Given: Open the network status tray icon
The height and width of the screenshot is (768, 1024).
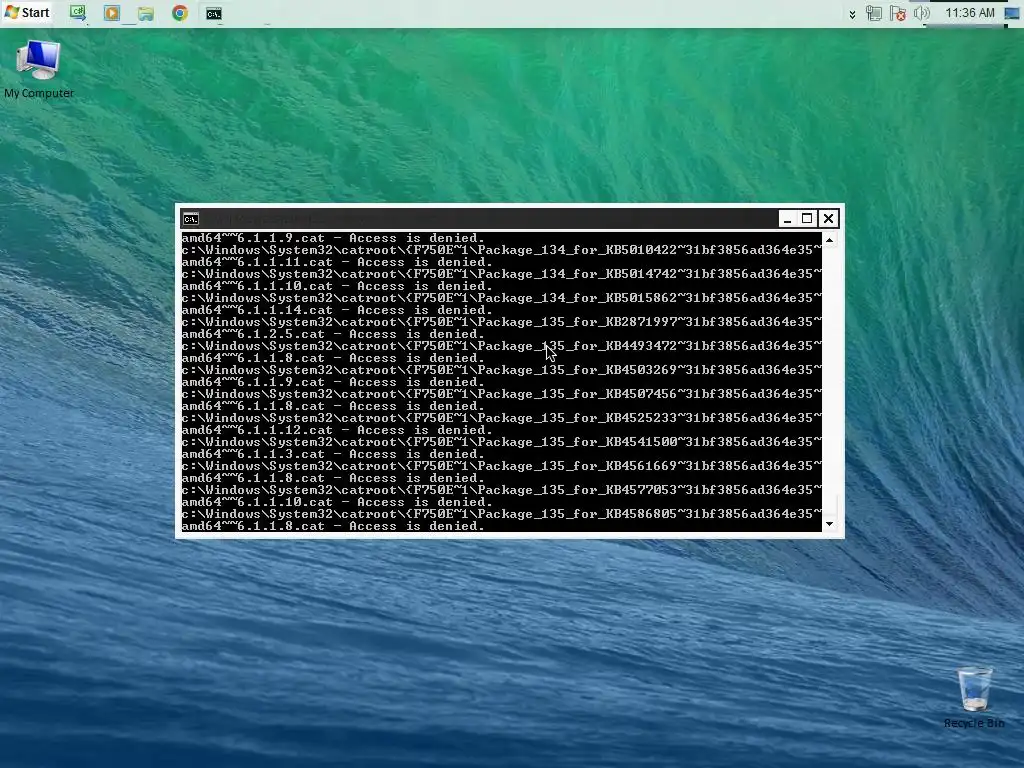Looking at the screenshot, I should [x=873, y=13].
